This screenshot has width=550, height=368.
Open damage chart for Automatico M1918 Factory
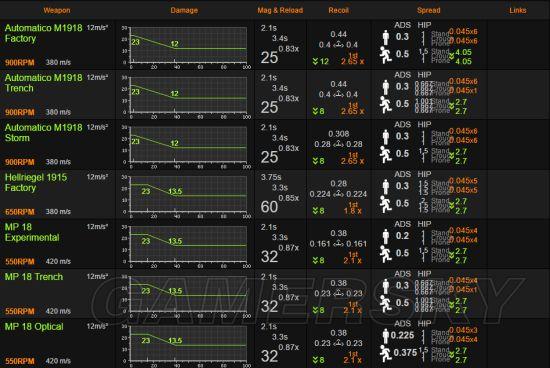point(186,46)
